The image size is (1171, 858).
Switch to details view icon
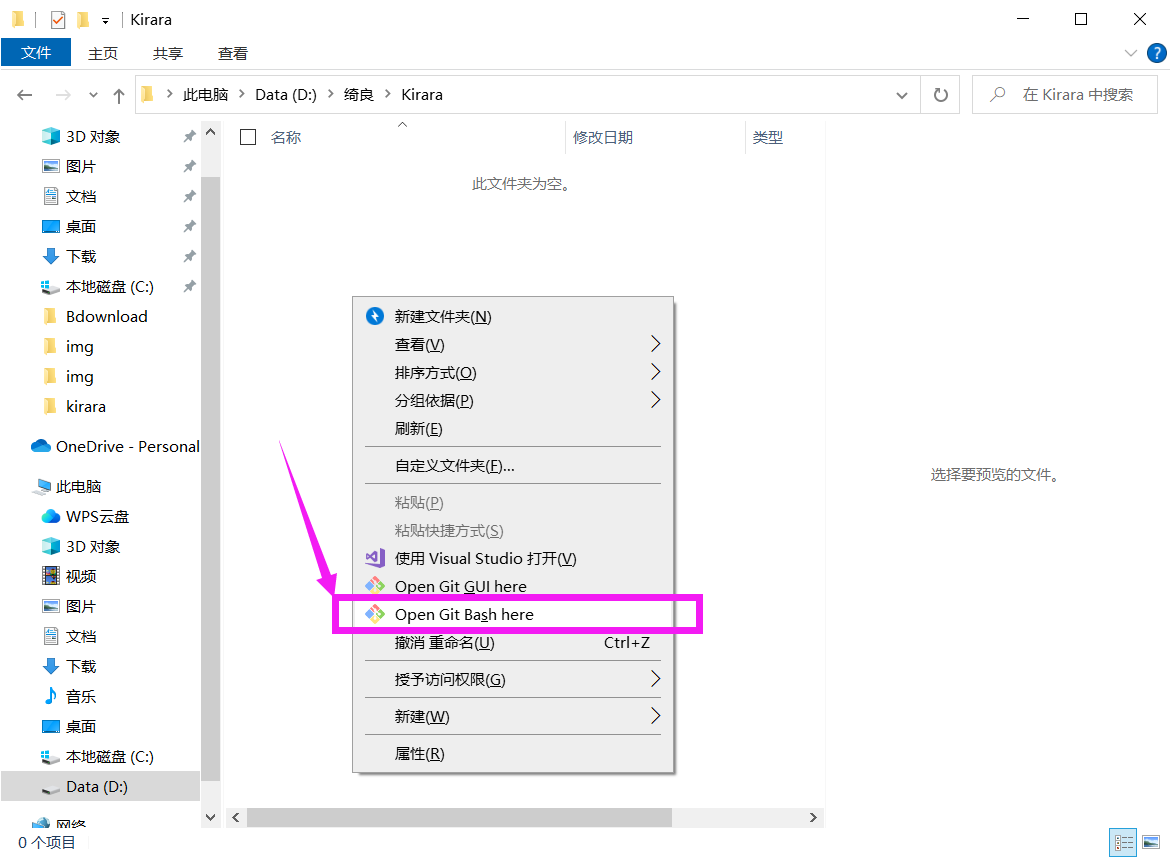point(1123,842)
